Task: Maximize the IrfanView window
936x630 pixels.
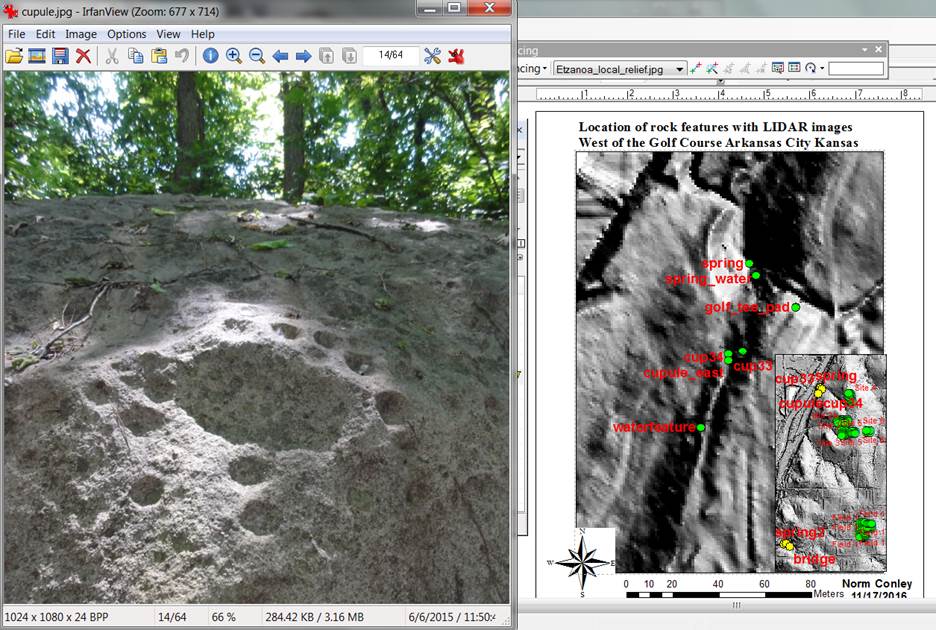Action: 455,8
